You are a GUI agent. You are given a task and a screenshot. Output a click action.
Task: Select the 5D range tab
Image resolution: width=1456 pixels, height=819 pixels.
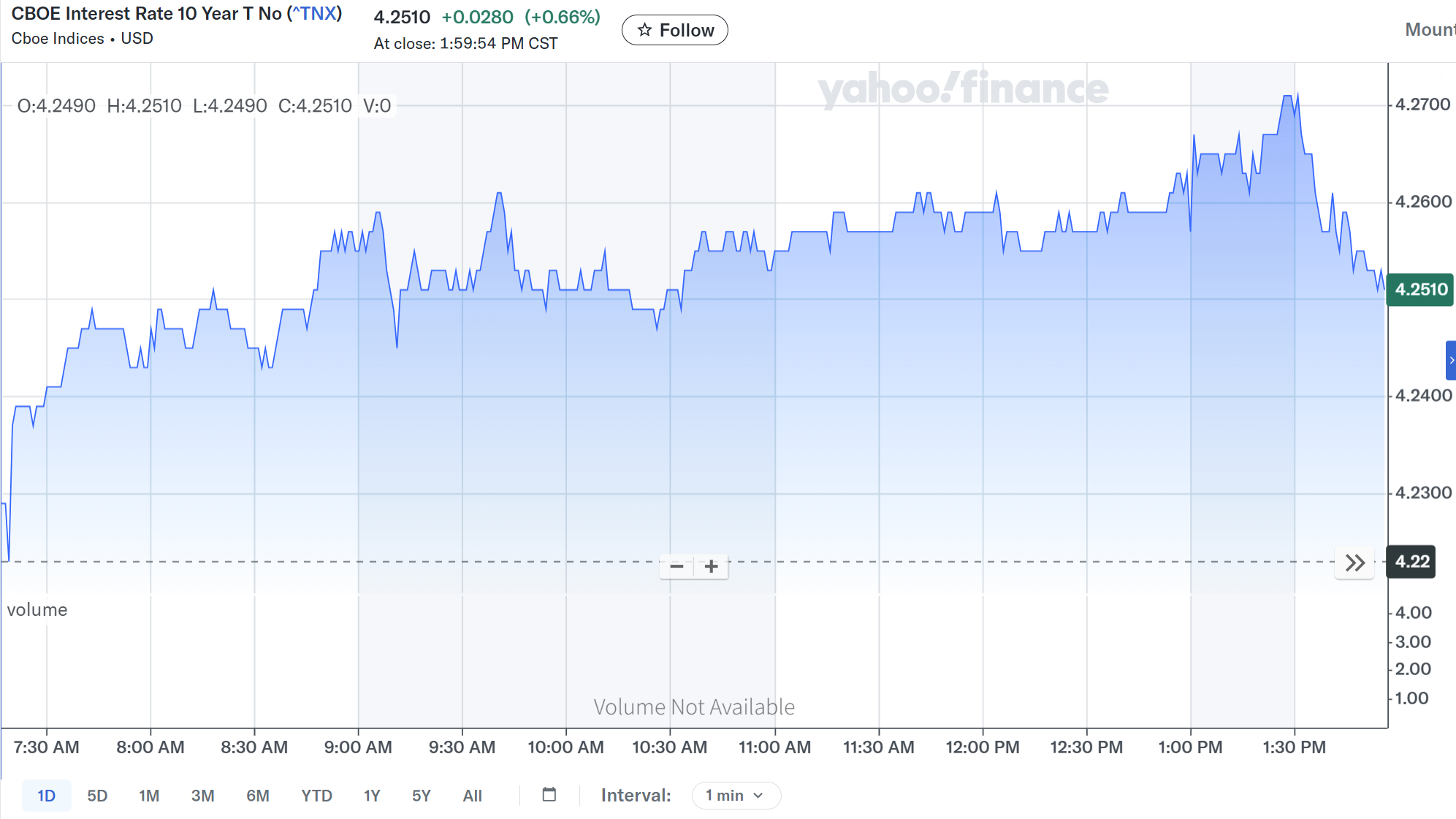coord(97,796)
